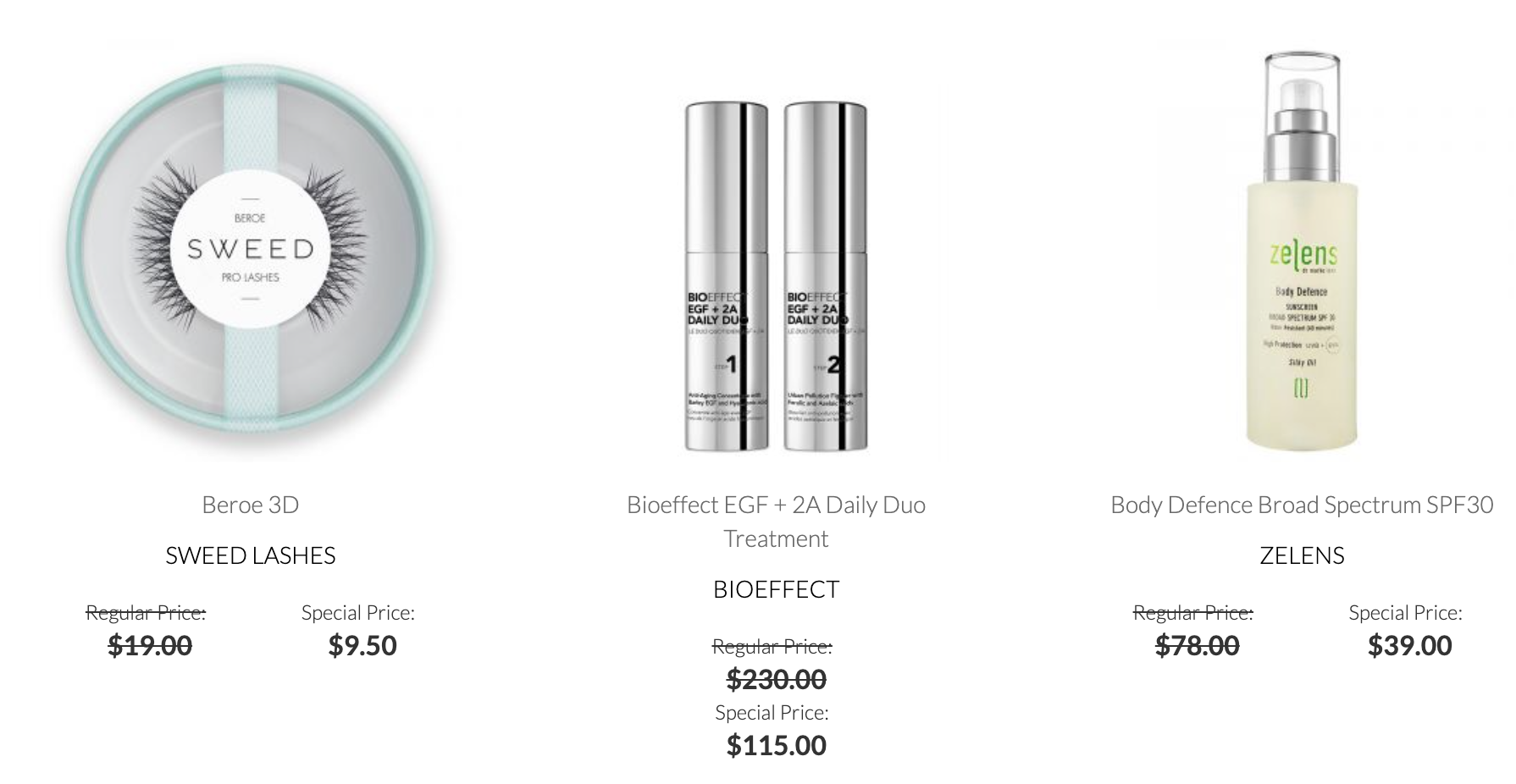Image resolution: width=1516 pixels, height=784 pixels.
Task: Click the crossed-out $19.00 regular price
Action: pyautogui.click(x=150, y=645)
